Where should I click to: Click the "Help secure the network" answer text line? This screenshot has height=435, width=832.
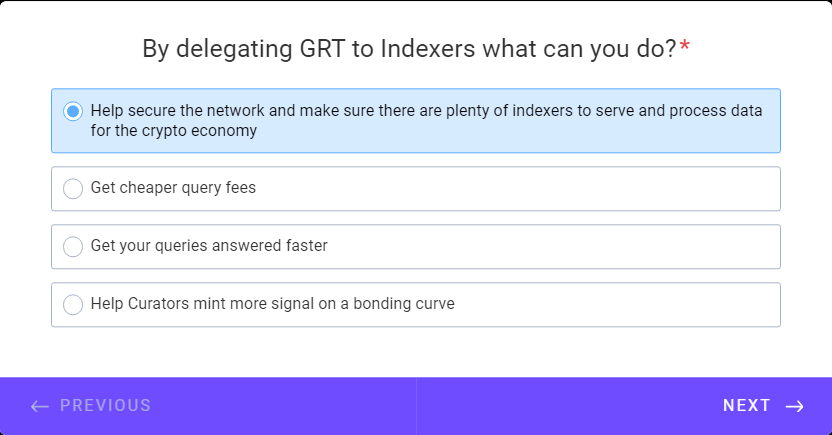pyautogui.click(x=427, y=110)
